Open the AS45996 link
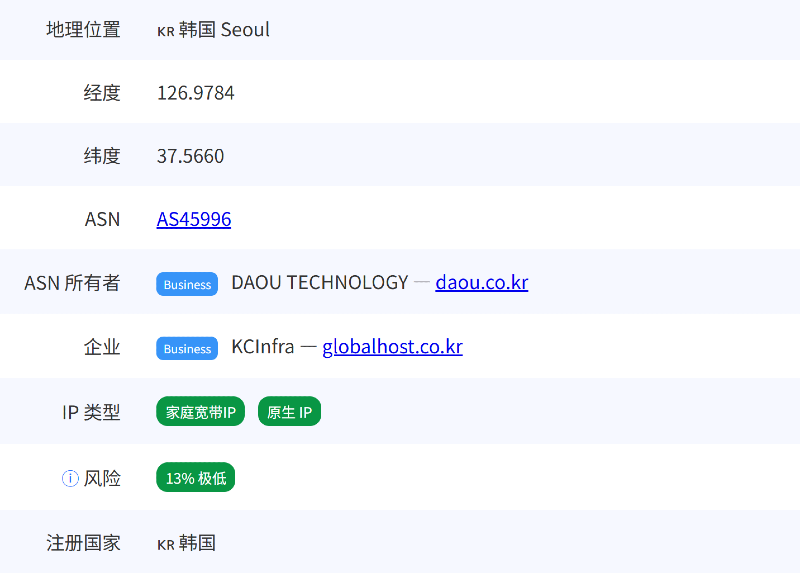The image size is (800, 577). click(x=194, y=219)
